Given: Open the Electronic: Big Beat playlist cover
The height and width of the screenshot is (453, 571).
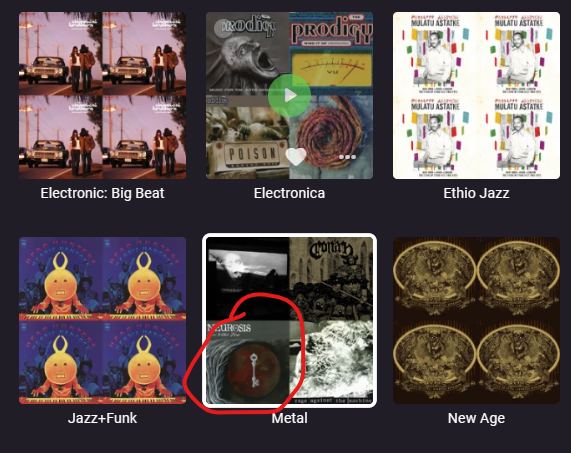Looking at the screenshot, I should point(102,95).
